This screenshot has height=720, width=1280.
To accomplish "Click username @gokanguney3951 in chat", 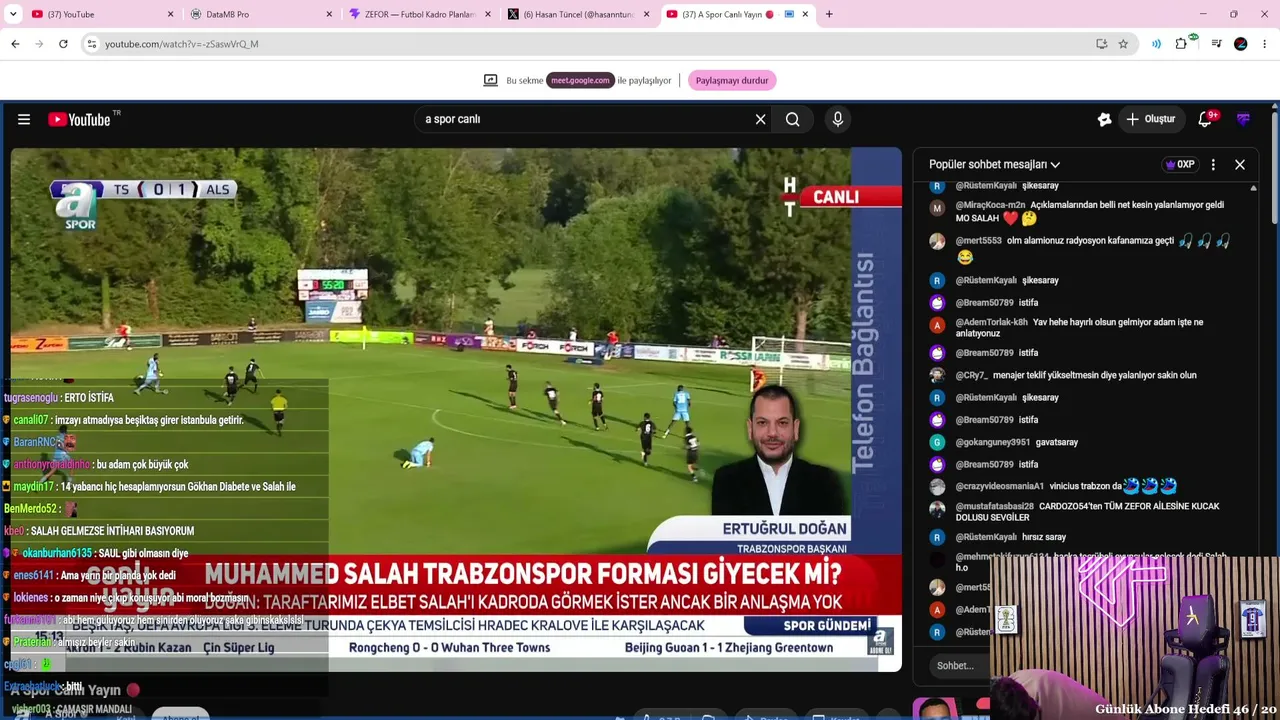I will point(992,442).
